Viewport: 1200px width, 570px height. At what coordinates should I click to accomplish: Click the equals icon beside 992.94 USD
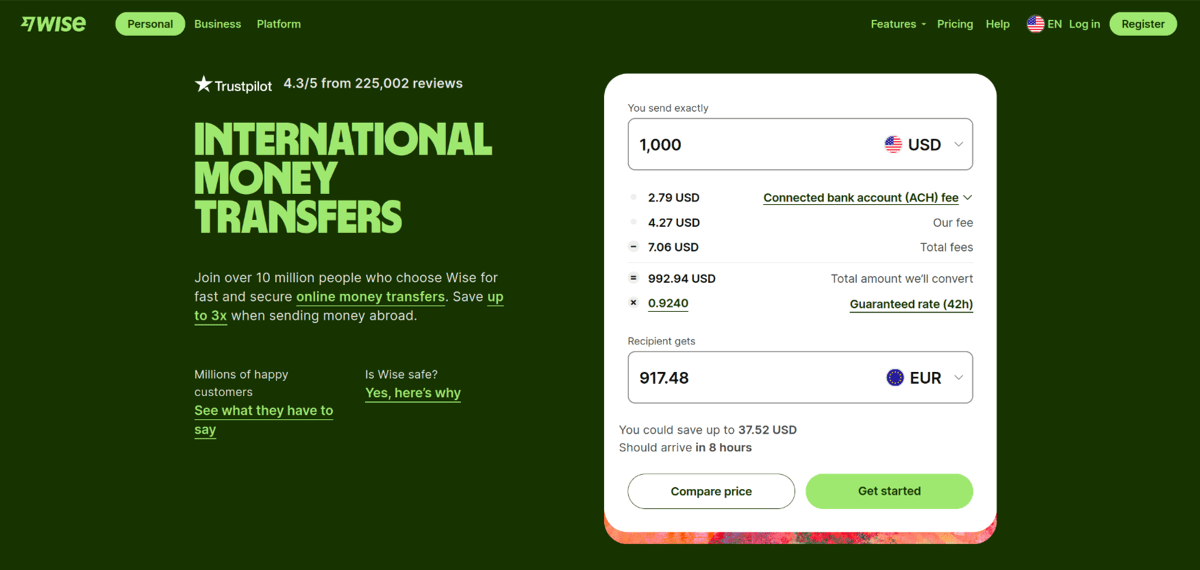pyautogui.click(x=633, y=279)
